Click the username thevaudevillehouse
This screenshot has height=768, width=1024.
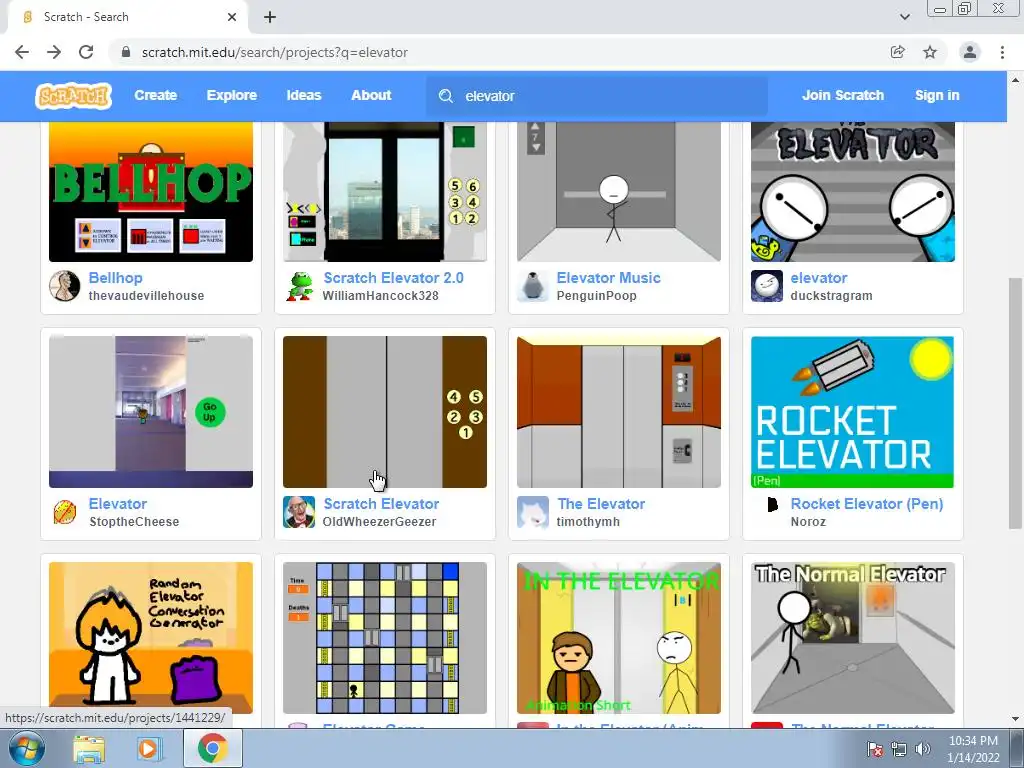click(146, 296)
